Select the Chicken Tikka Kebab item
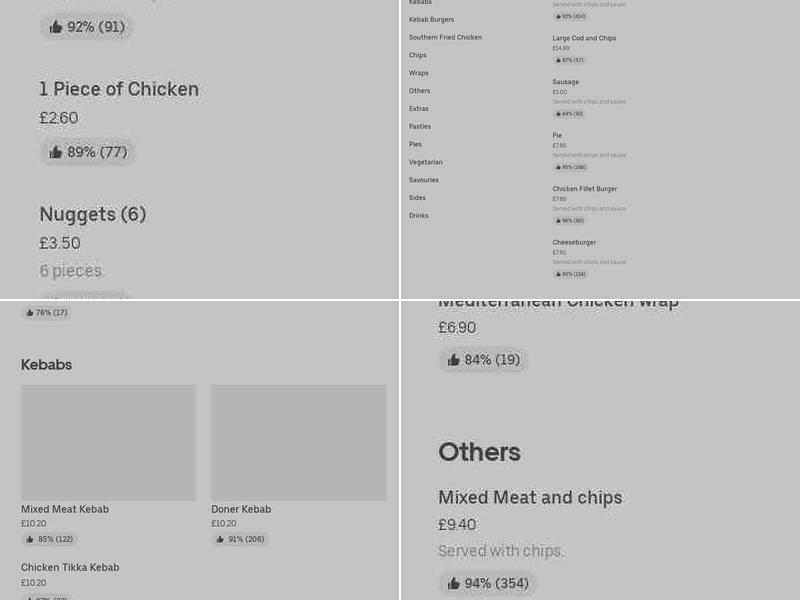800x600 pixels. point(70,567)
